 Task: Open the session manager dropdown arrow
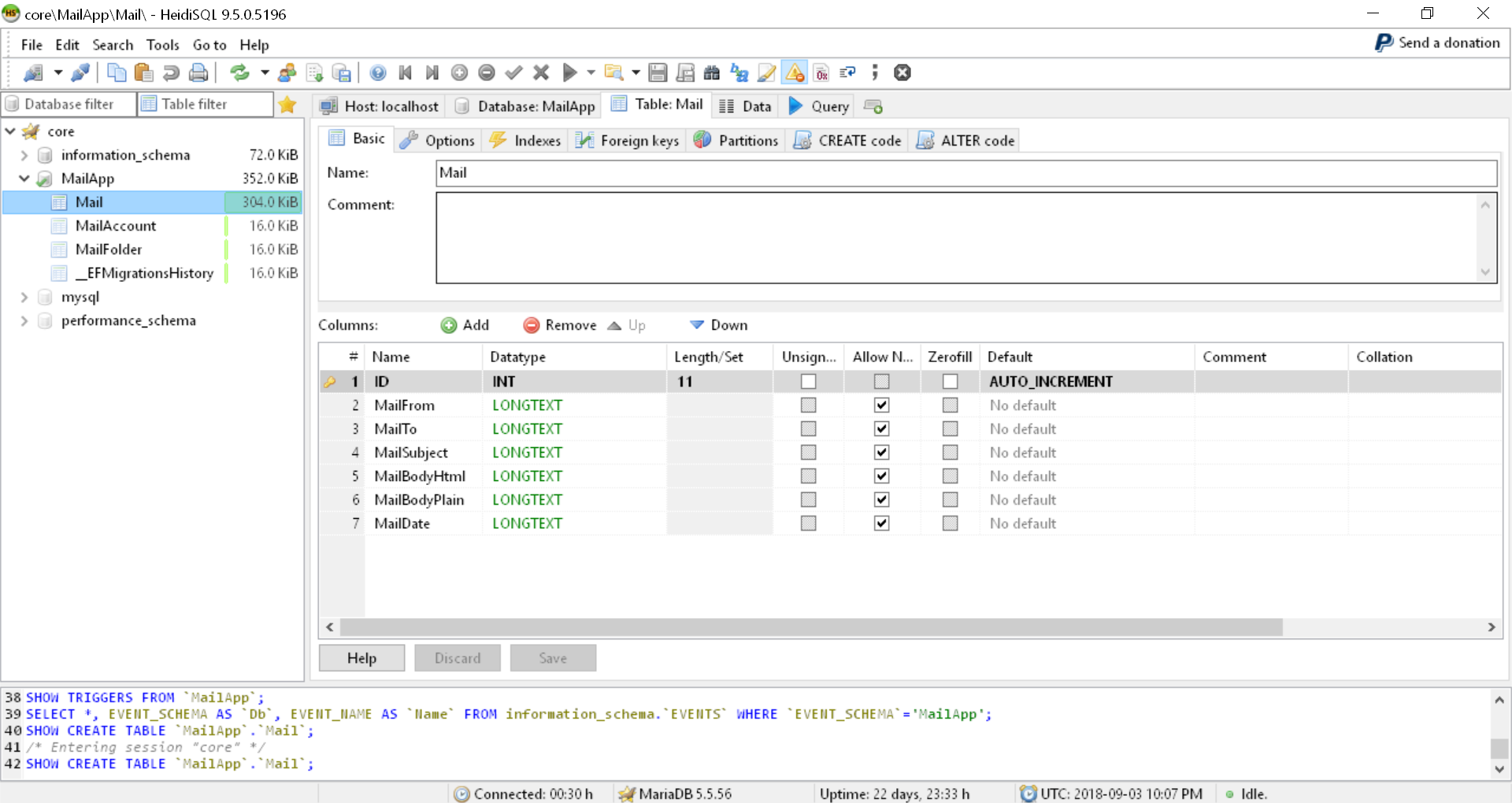click(58, 73)
